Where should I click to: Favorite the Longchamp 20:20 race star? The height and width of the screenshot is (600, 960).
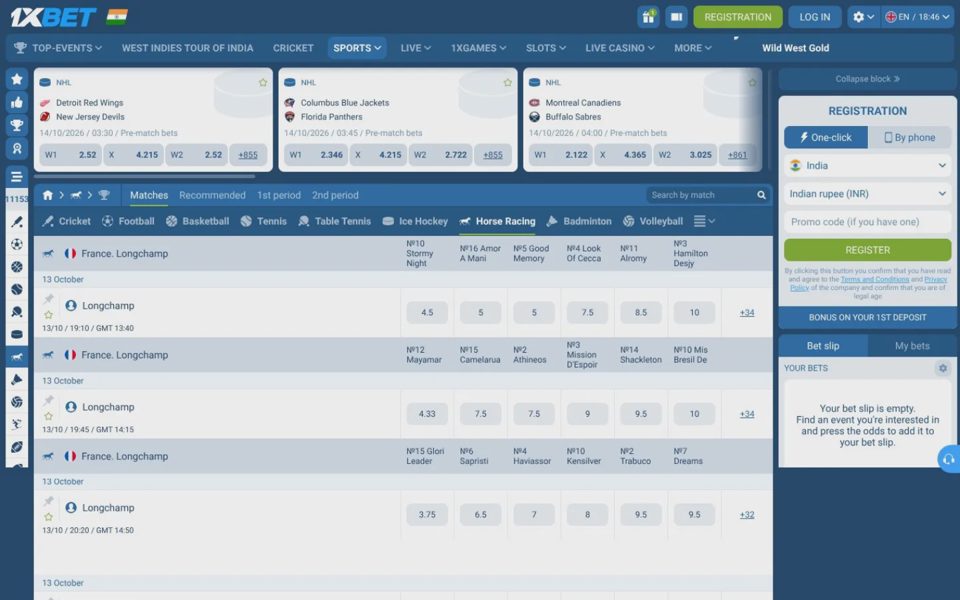(x=48, y=517)
